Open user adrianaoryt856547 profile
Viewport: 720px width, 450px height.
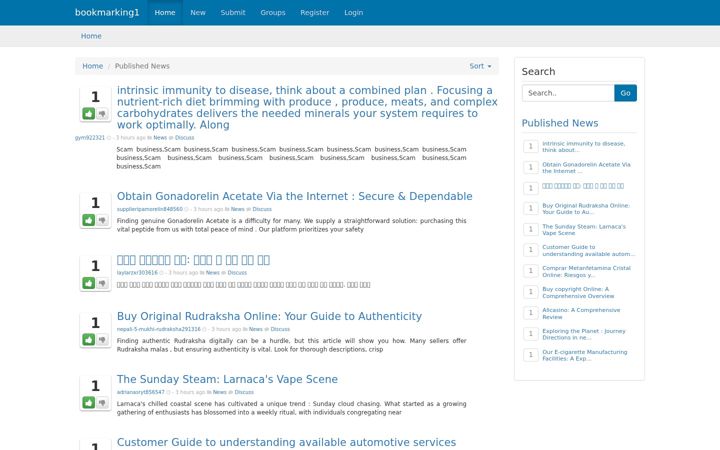(x=141, y=392)
